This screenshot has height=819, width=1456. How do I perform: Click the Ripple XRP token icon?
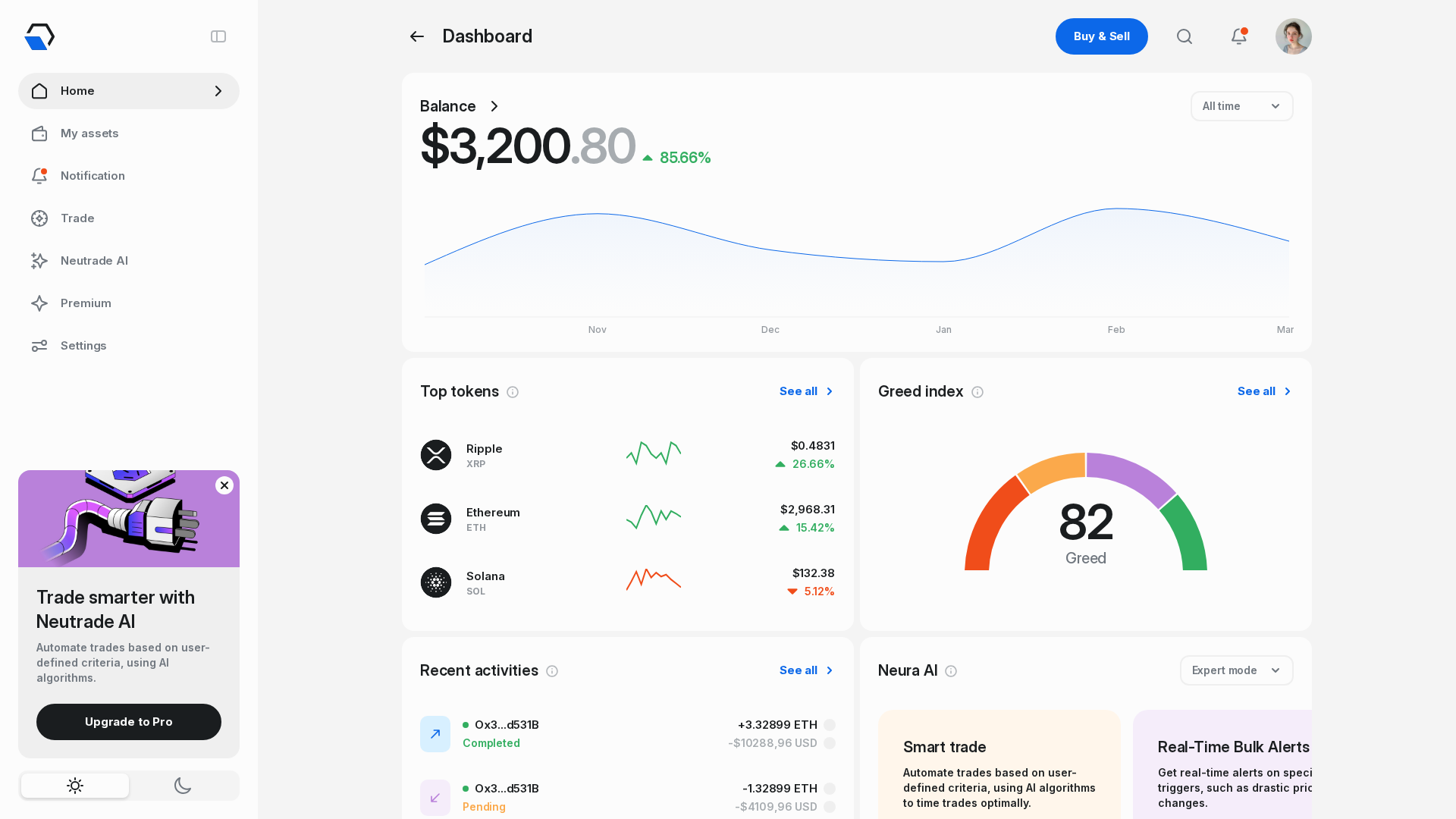(436, 455)
